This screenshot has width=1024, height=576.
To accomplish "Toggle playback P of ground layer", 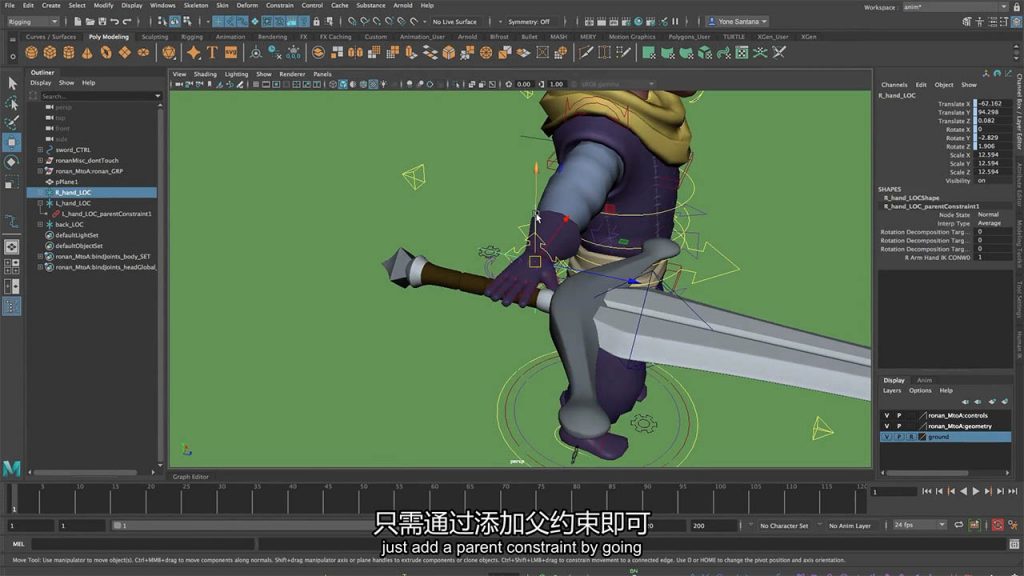I will (899, 436).
